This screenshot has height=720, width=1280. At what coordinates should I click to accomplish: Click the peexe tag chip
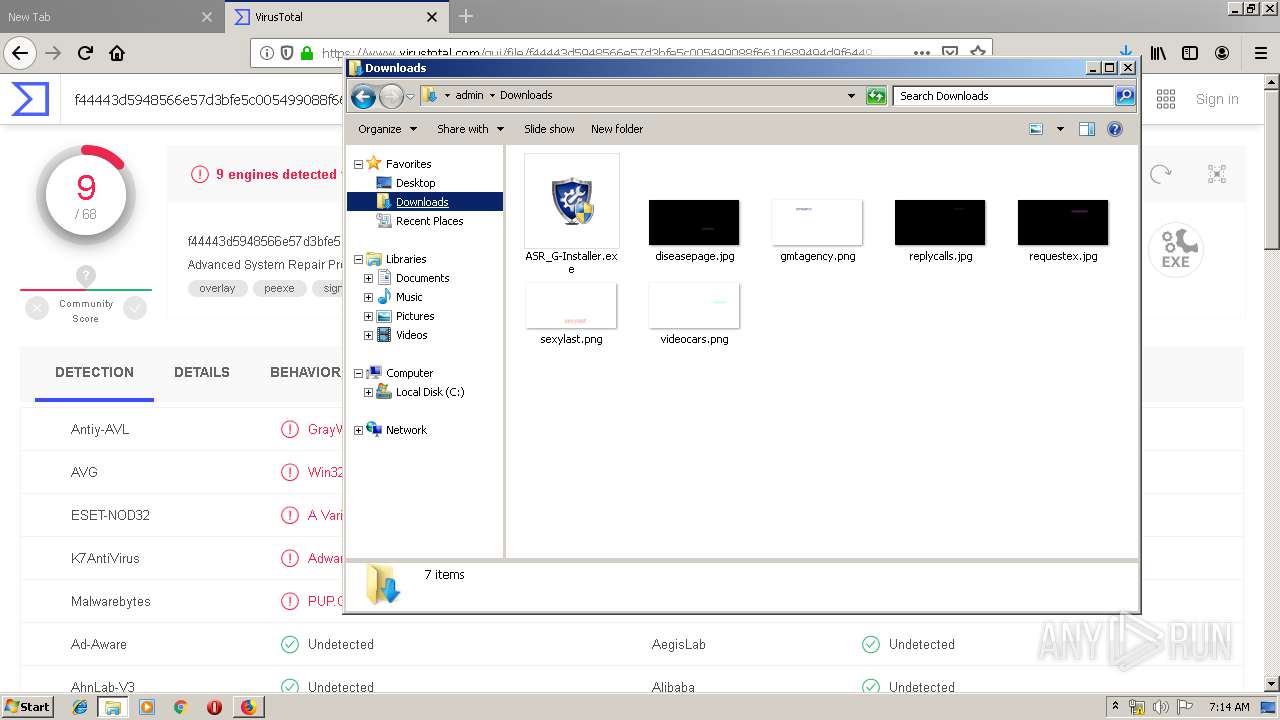click(279, 288)
